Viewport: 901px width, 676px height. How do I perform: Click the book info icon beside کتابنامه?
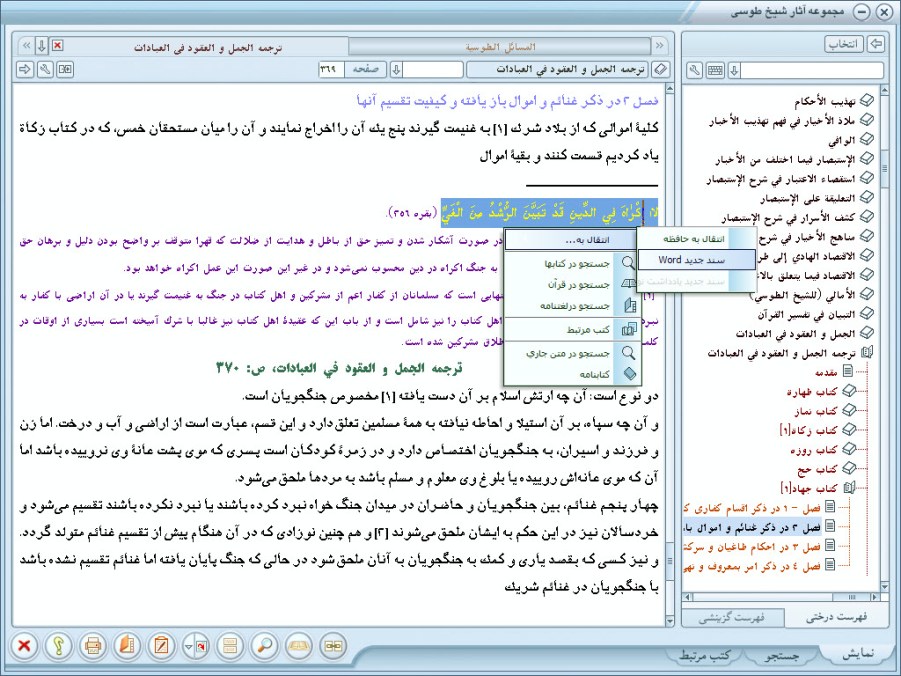point(630,374)
